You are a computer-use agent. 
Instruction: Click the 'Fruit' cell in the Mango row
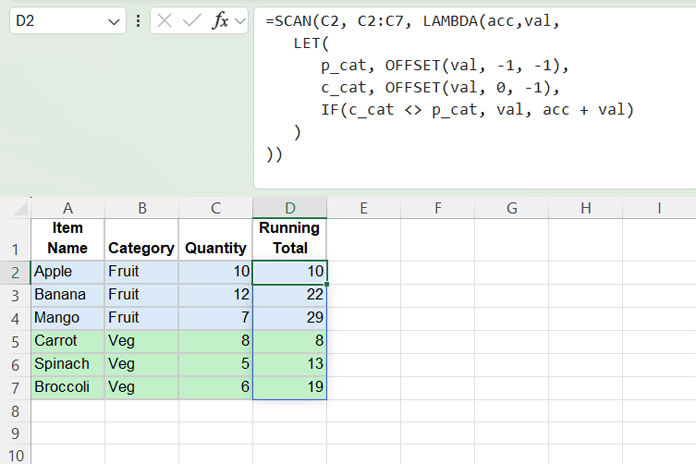(x=142, y=318)
